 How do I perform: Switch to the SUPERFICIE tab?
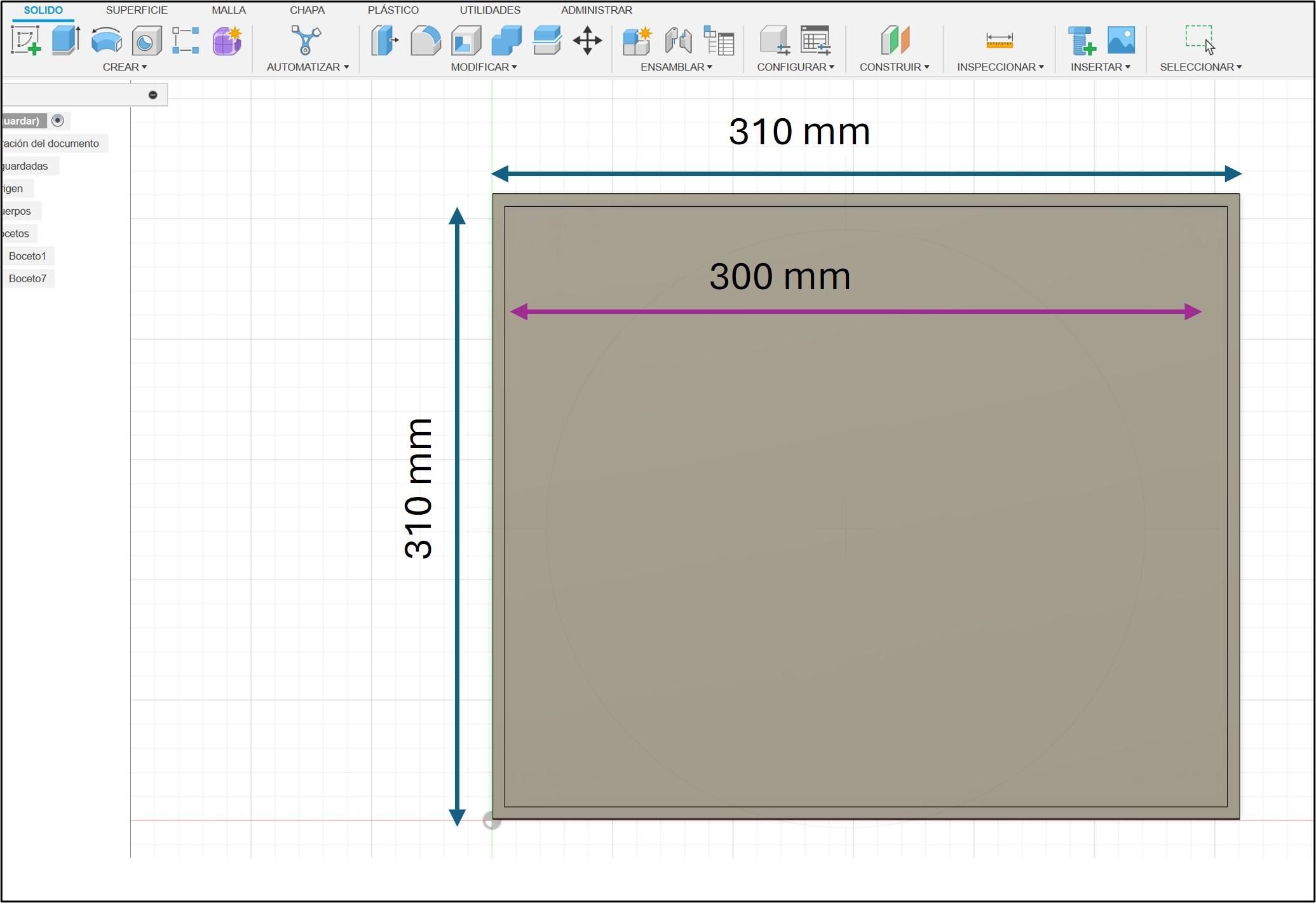(137, 10)
